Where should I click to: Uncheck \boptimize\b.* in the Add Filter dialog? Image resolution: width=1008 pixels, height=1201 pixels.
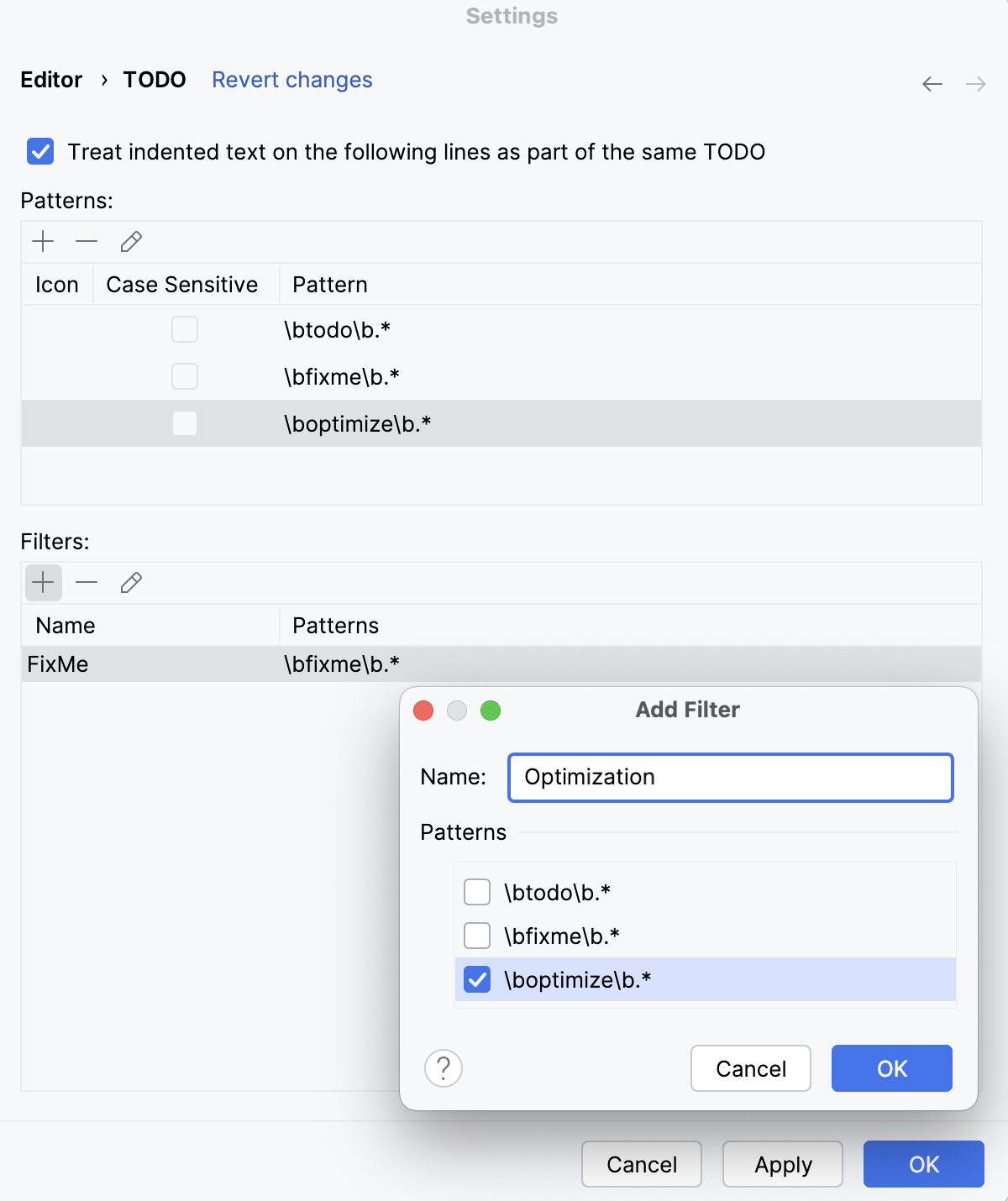476,979
